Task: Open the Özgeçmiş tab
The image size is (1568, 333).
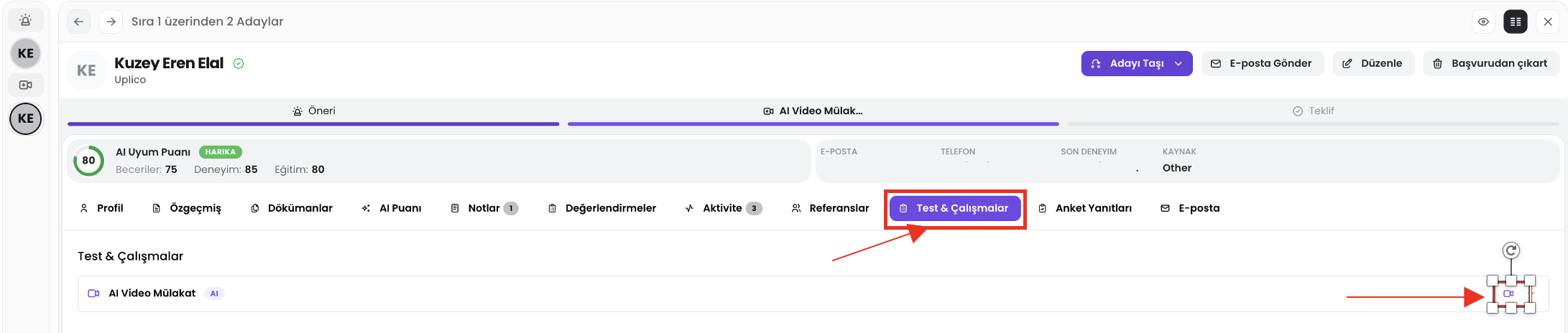Action: click(x=187, y=208)
